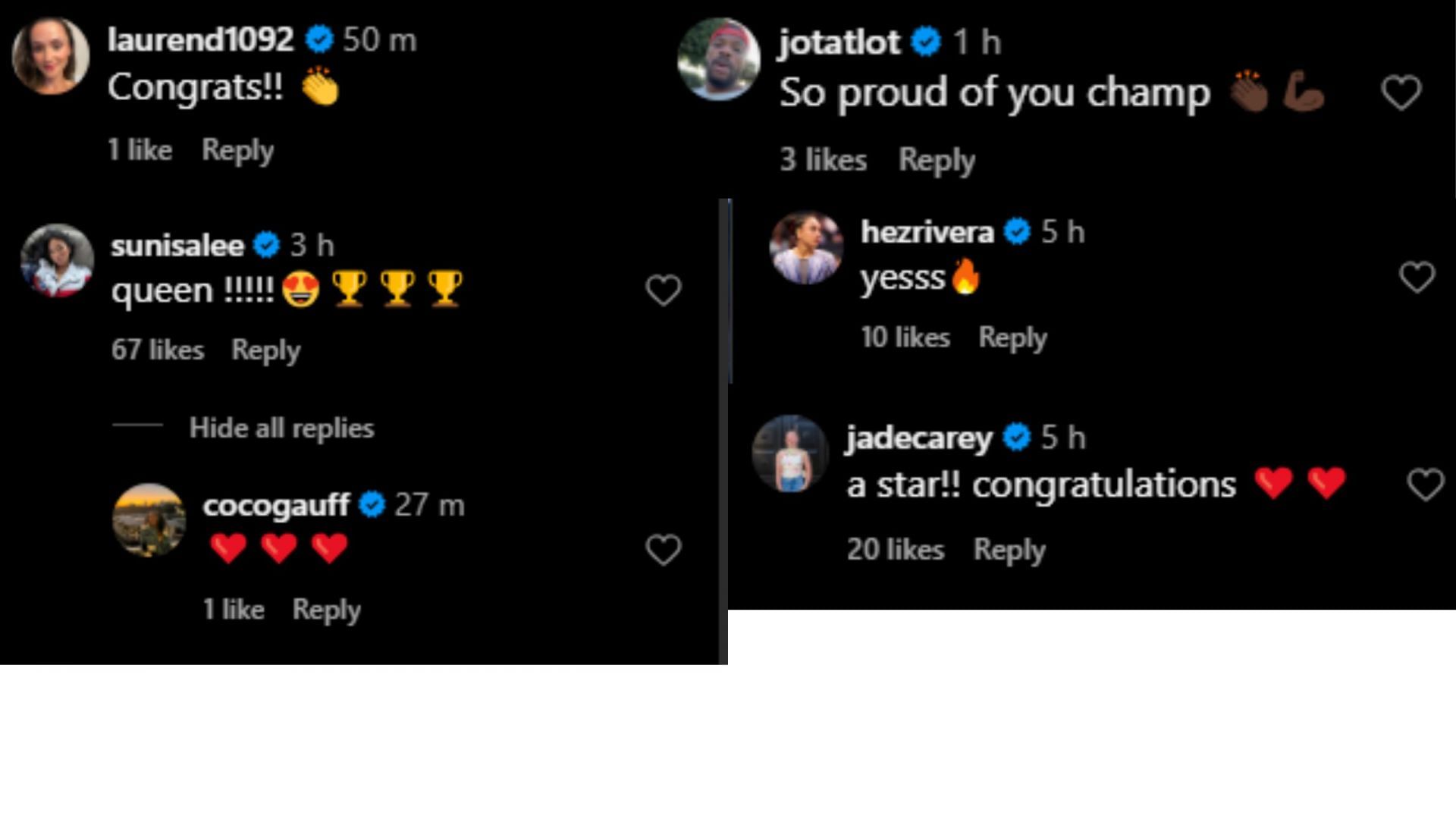Show the 20 likes on jadecarey's comment
The width and height of the screenshot is (1456, 819).
point(895,549)
